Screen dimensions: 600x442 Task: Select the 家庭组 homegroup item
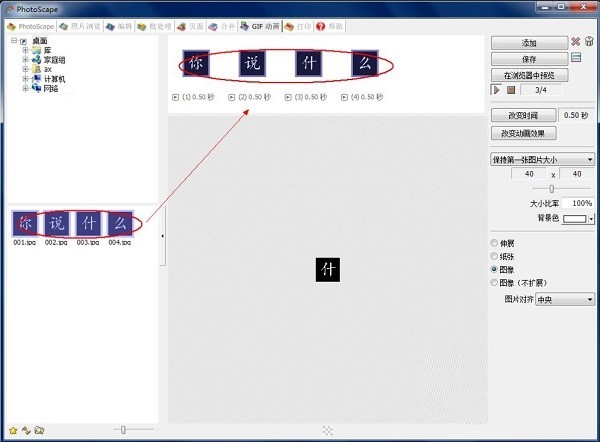pos(54,60)
